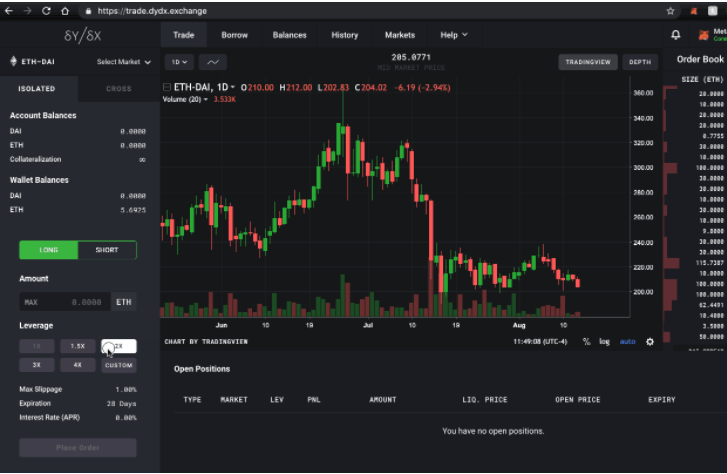The image size is (727, 474).
Task: Bookmark this page with the star icon
Action: tap(670, 10)
